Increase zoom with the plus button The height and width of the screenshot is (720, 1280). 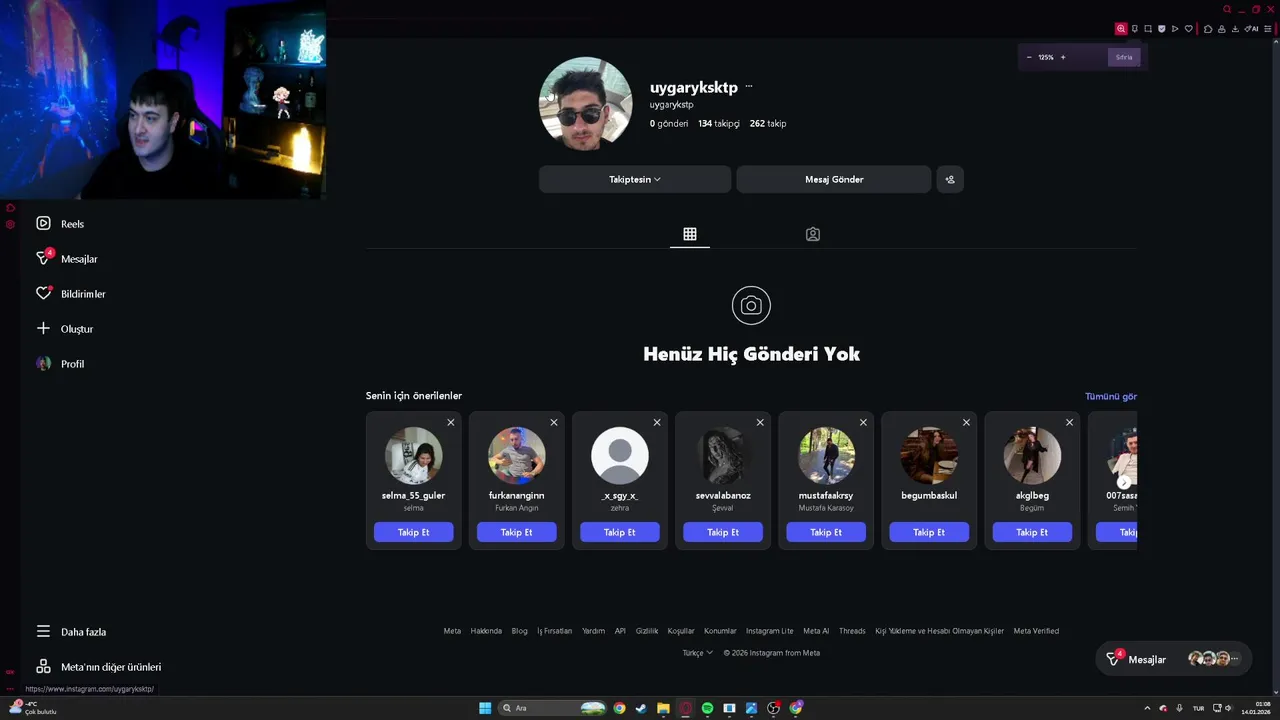1063,57
